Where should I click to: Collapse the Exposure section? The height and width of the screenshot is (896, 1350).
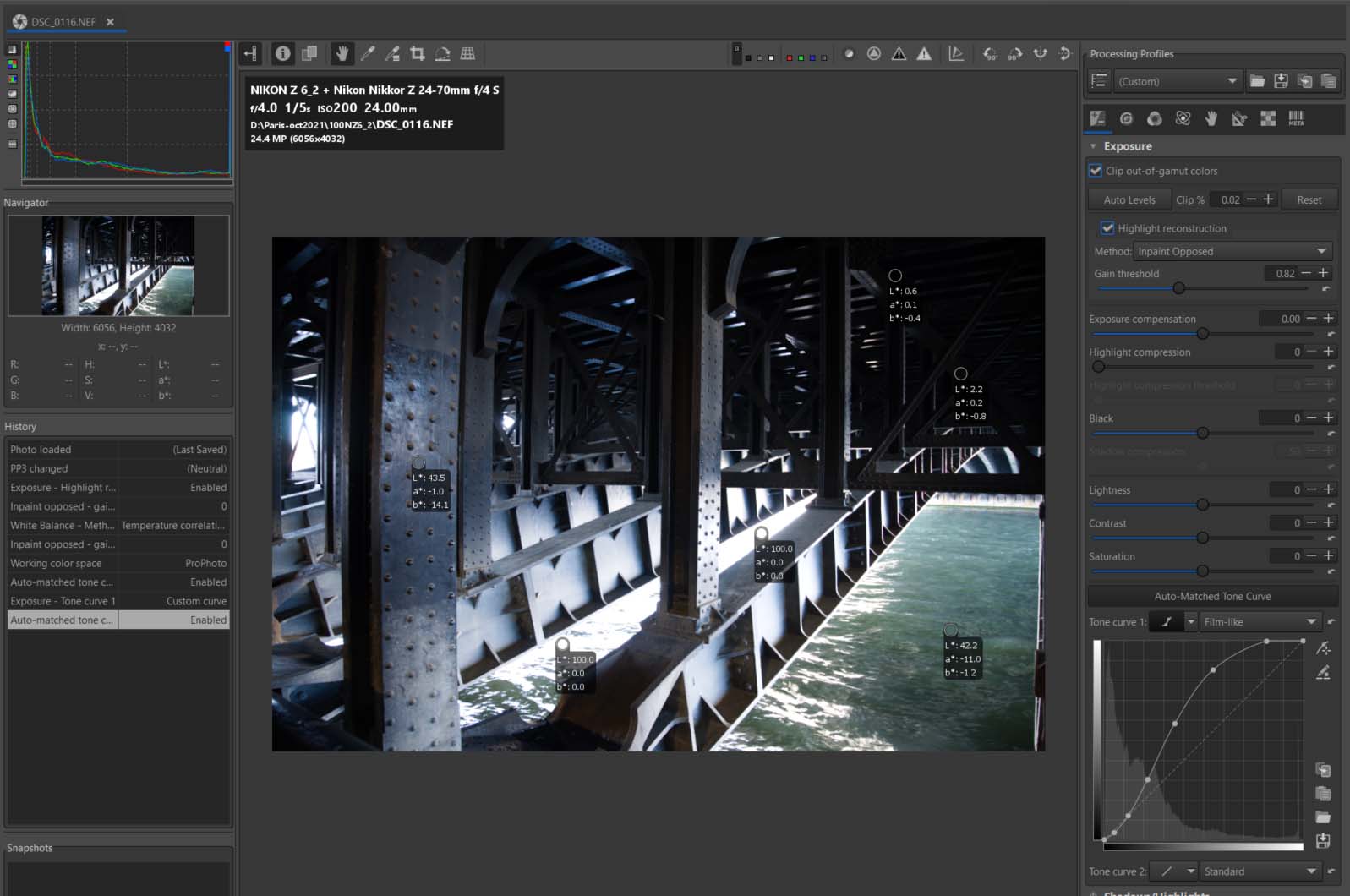tap(1093, 146)
